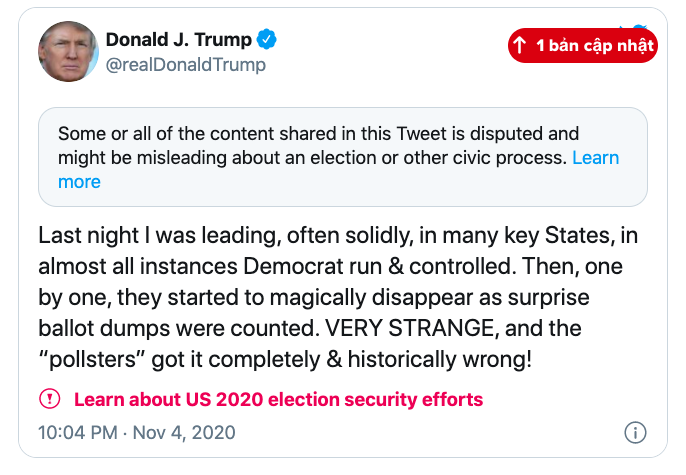This screenshot has width=686, height=475.
Task: Click the '10:04 PM' time text
Action: point(76,433)
